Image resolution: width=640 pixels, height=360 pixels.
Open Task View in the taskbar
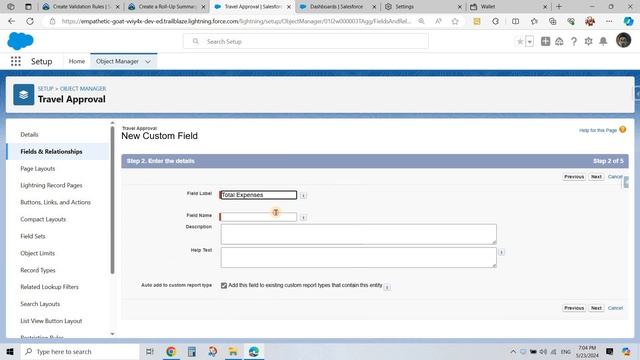[x=149, y=351]
